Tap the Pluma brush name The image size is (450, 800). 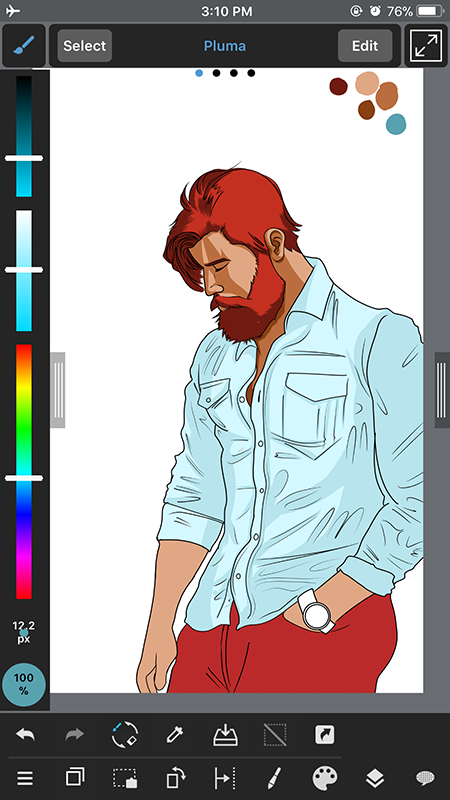click(225, 46)
